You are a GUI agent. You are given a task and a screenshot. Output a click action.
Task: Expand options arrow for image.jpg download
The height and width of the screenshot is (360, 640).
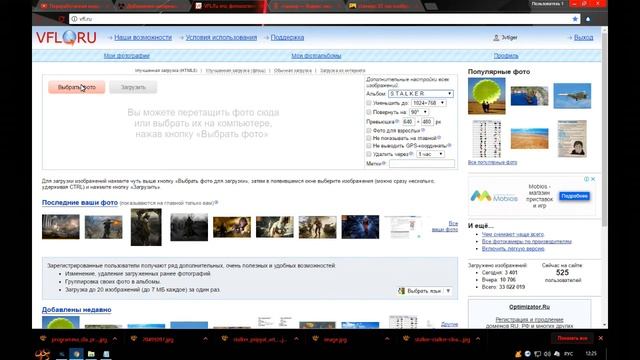[387, 339]
